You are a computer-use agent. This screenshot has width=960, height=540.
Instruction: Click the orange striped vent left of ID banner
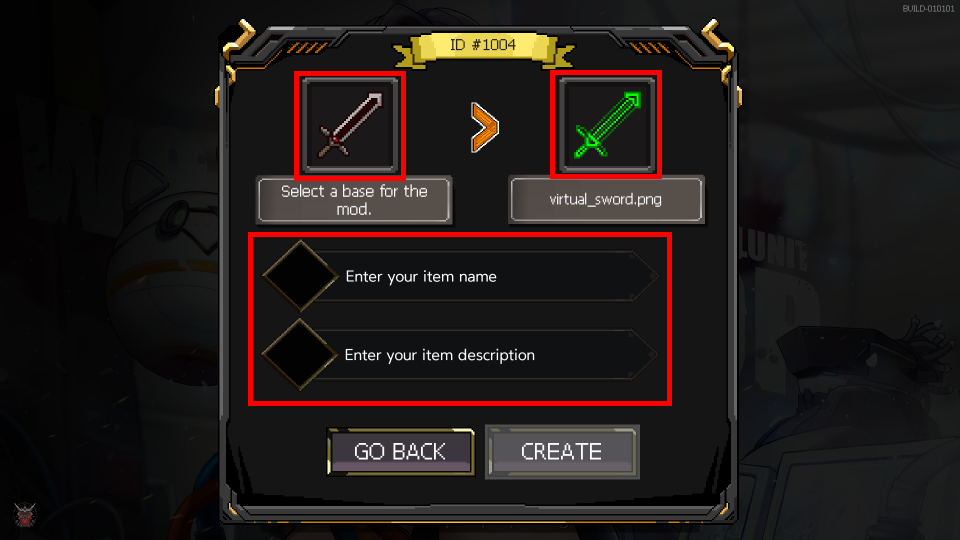306,47
